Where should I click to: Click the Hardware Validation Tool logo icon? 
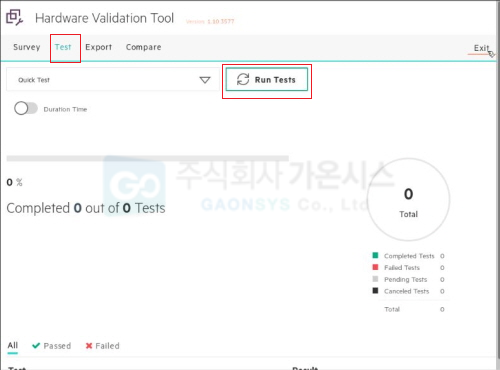click(x=14, y=17)
